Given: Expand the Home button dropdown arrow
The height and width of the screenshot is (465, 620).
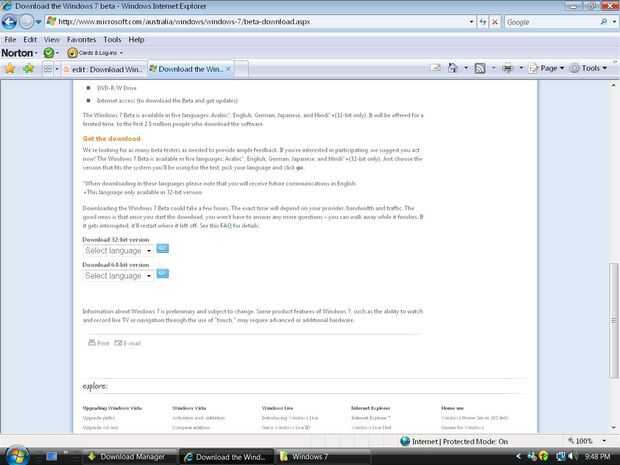Looking at the screenshot, I should pos(466,68).
